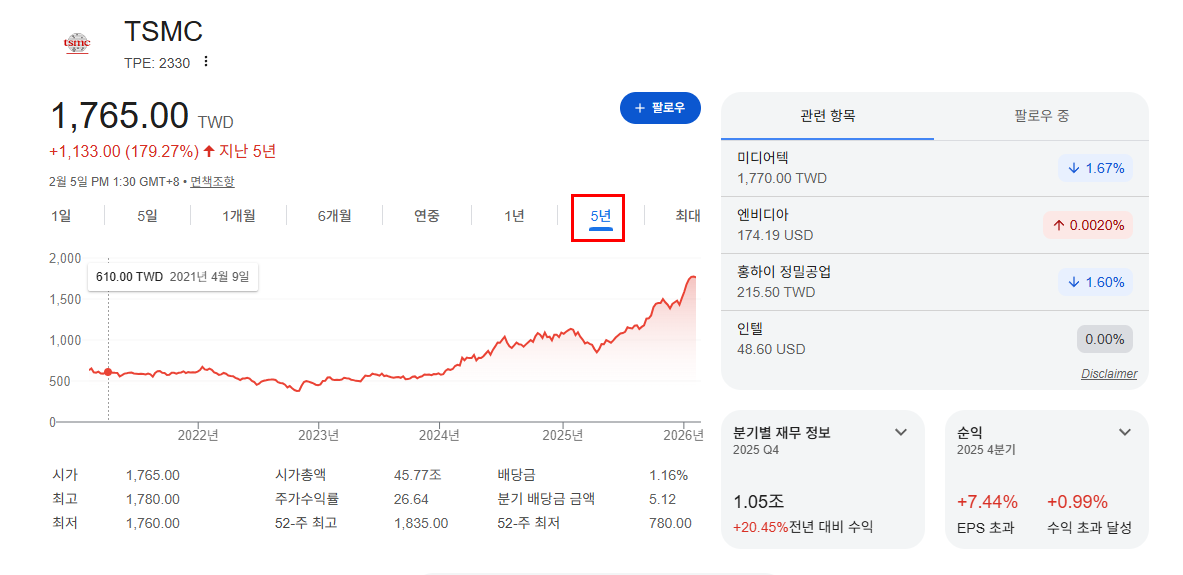Click the TPE: 2330 ticker text
This screenshot has height=575, width=1183.
pos(157,63)
